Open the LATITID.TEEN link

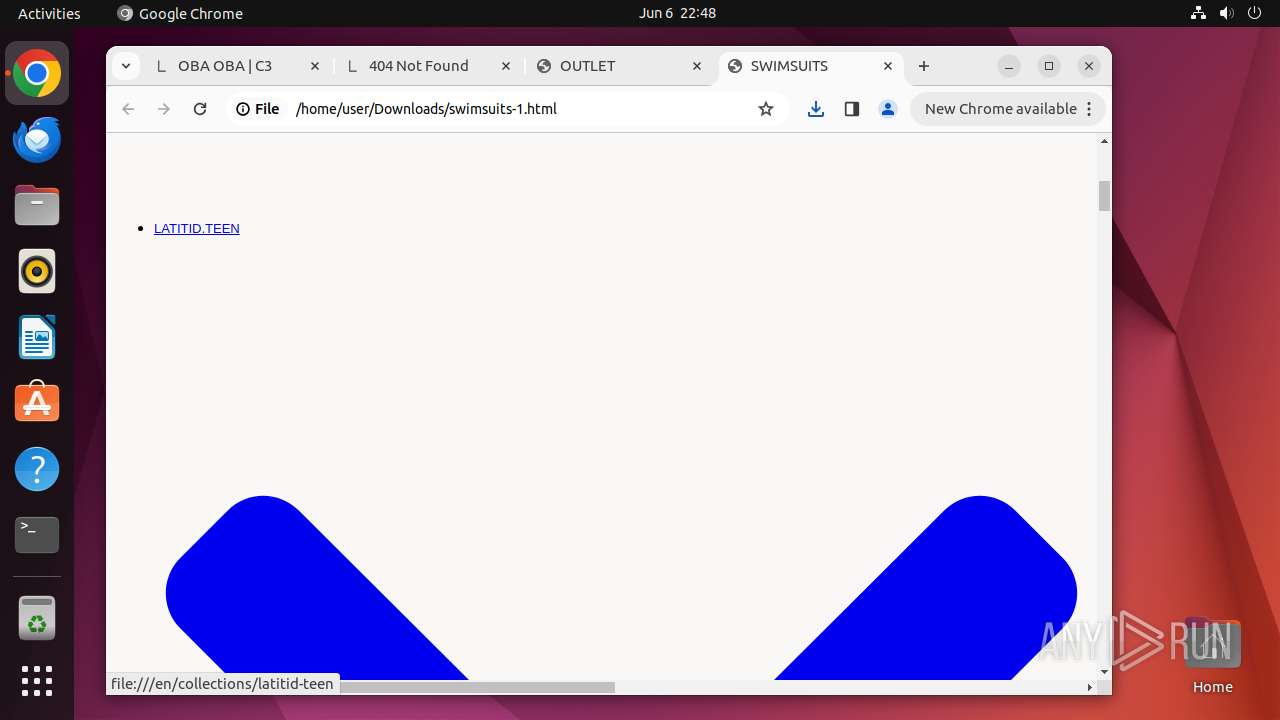pyautogui.click(x=197, y=229)
